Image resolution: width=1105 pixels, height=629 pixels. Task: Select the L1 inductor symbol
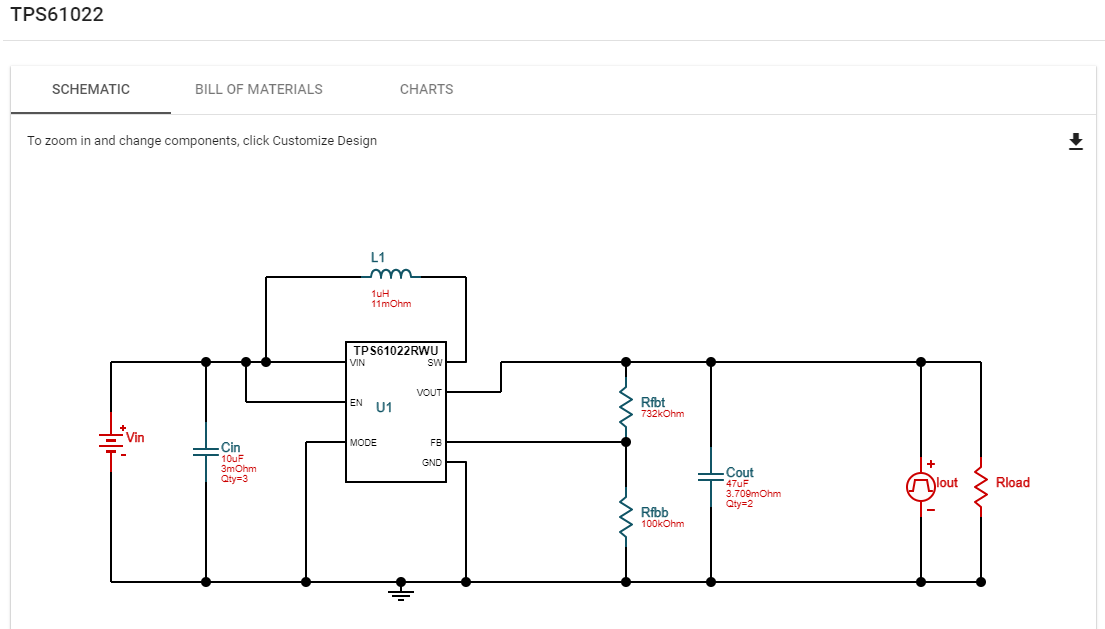pos(391,273)
